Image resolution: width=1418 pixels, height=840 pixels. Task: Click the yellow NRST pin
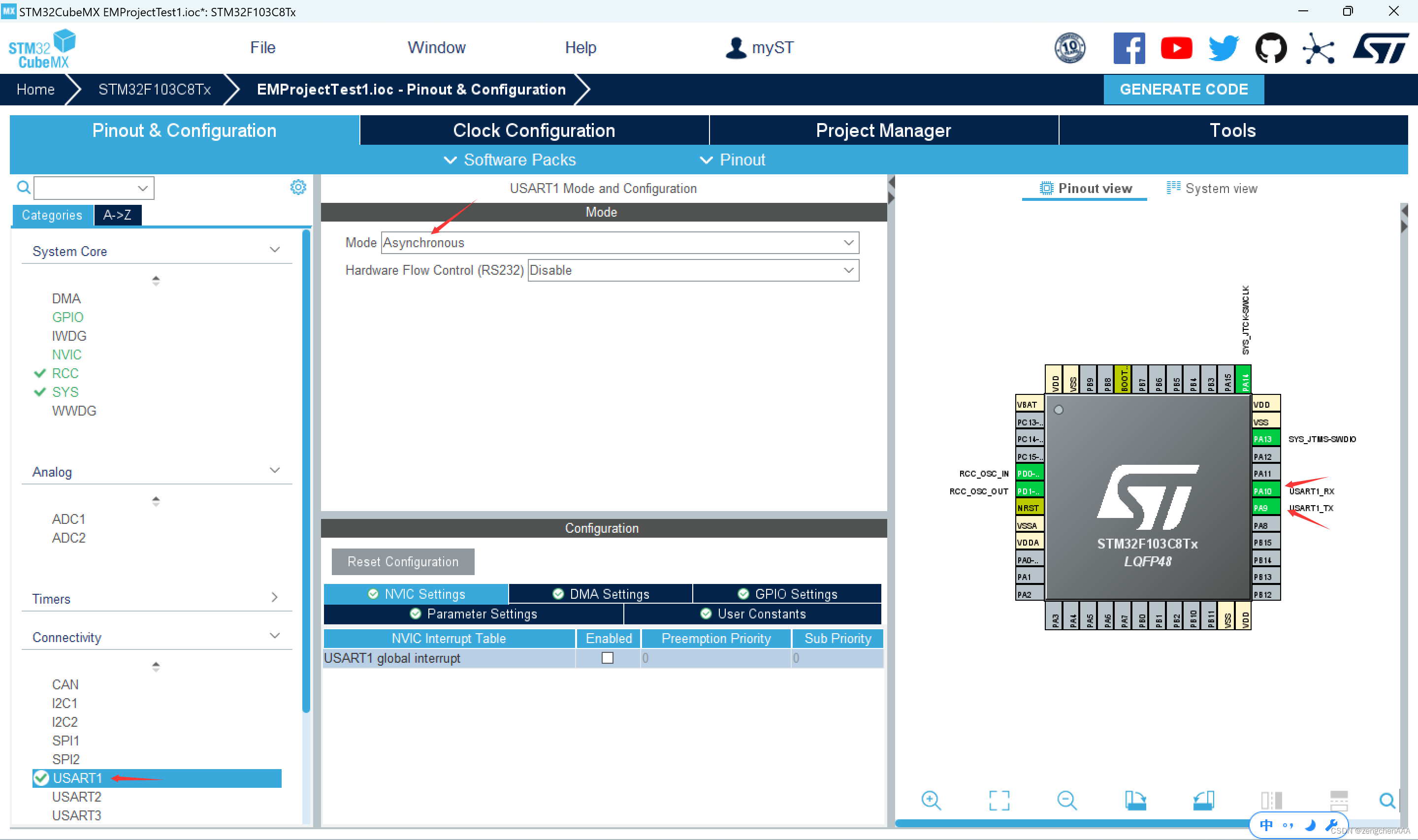(1030, 508)
